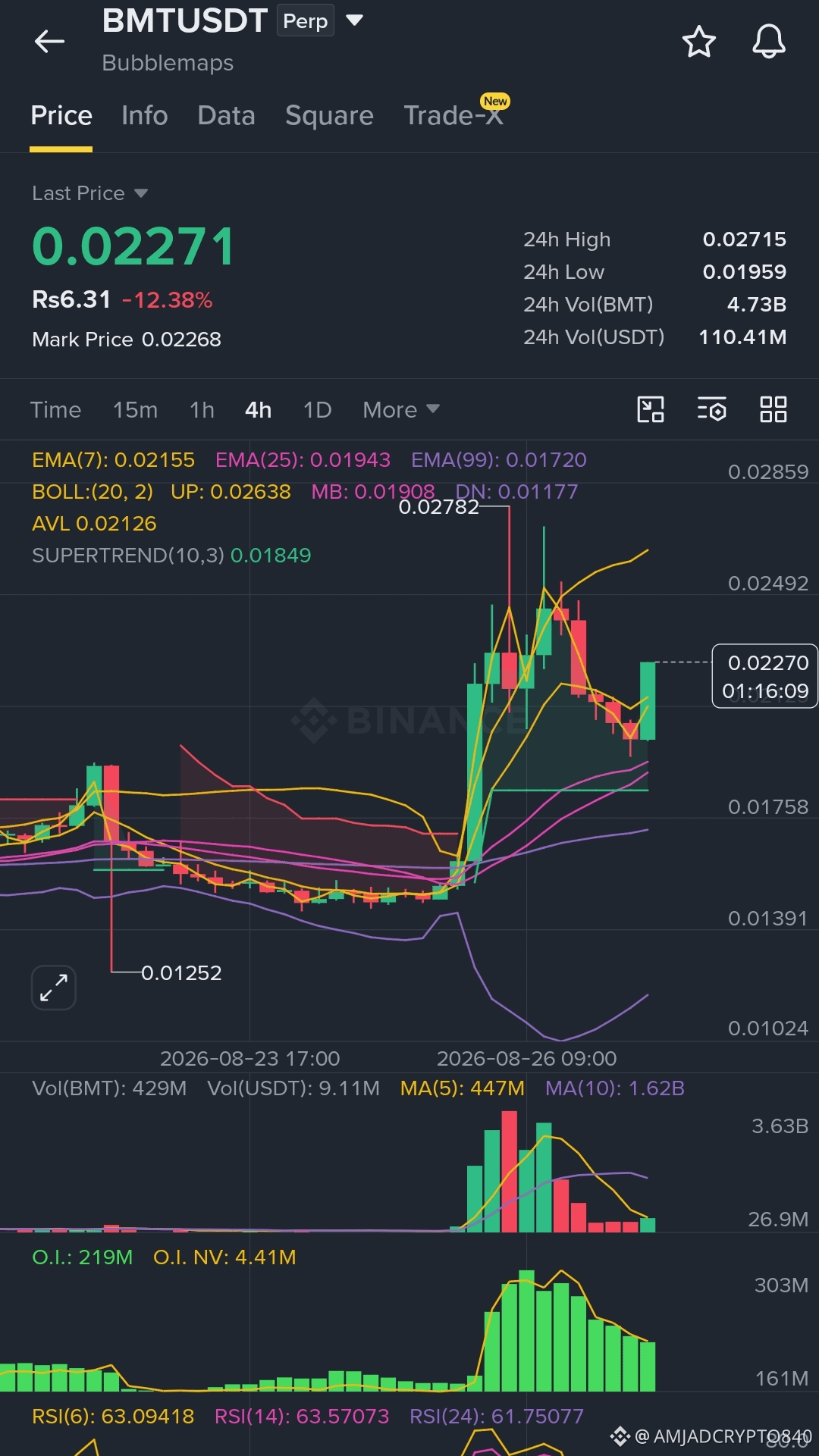Screen dimensions: 819x1456
Task: Tap the 0.02271 last price value
Action: tap(133, 247)
